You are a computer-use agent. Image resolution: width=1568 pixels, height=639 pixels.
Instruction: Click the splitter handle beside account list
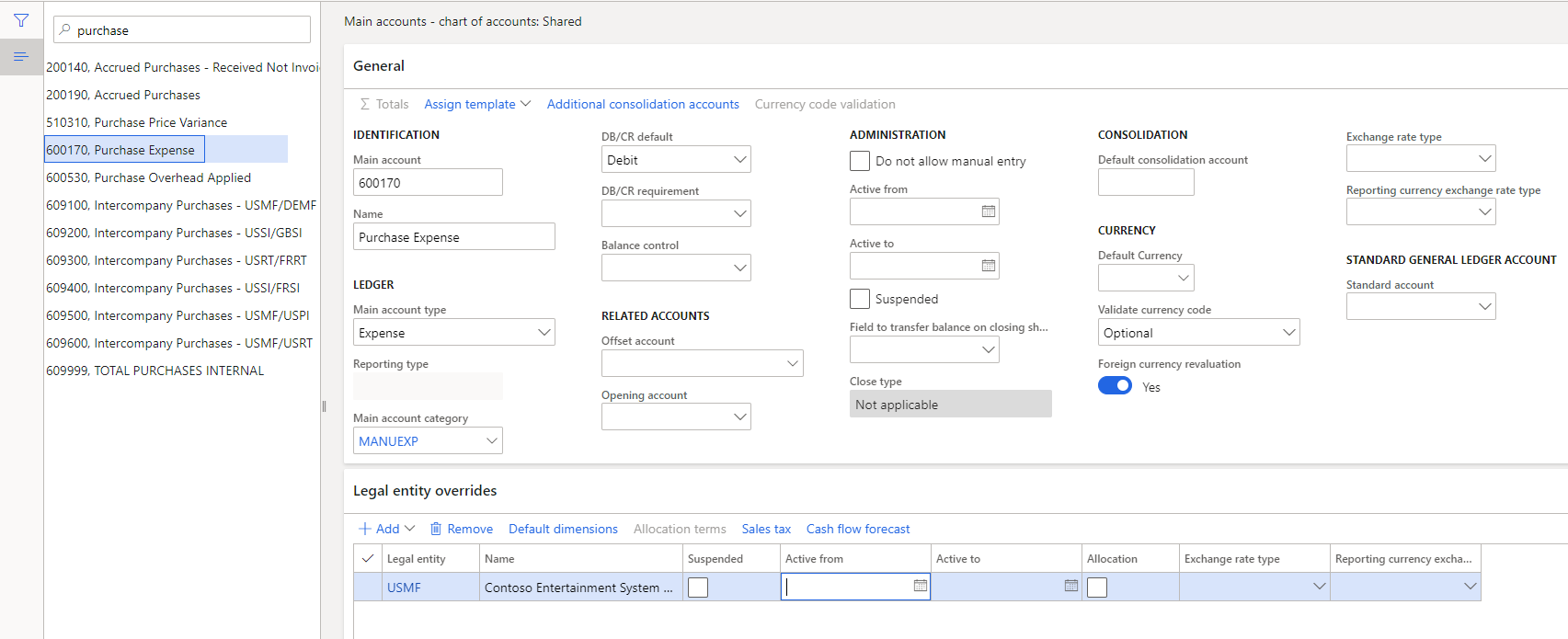coord(324,405)
